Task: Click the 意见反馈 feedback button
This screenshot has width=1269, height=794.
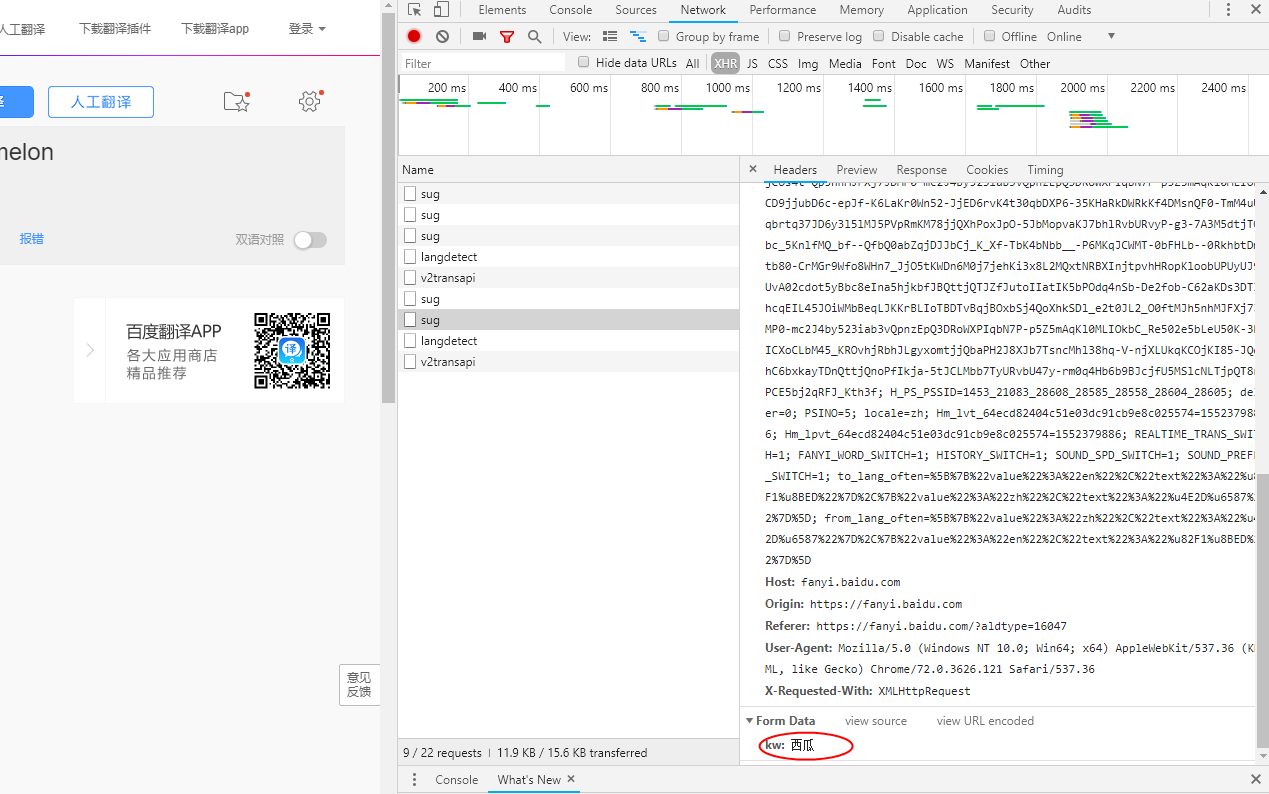Action: tap(359, 685)
